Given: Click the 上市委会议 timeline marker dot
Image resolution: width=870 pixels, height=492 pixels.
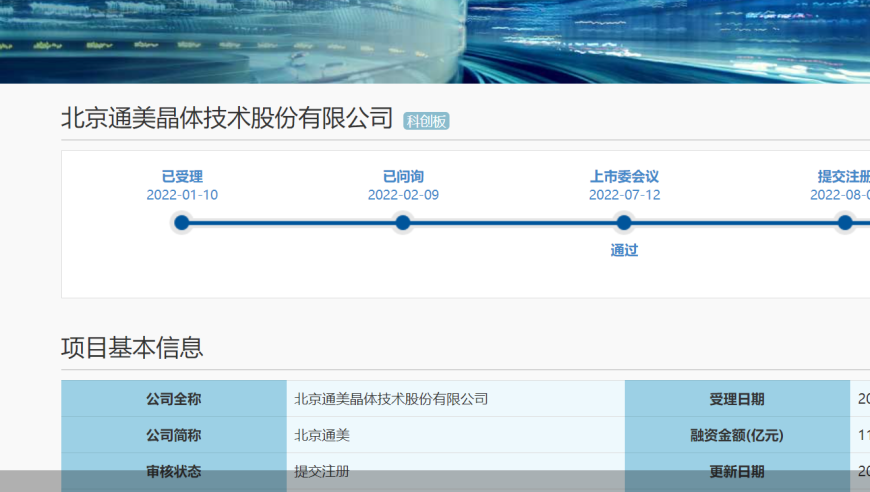Looking at the screenshot, I should coord(624,223).
